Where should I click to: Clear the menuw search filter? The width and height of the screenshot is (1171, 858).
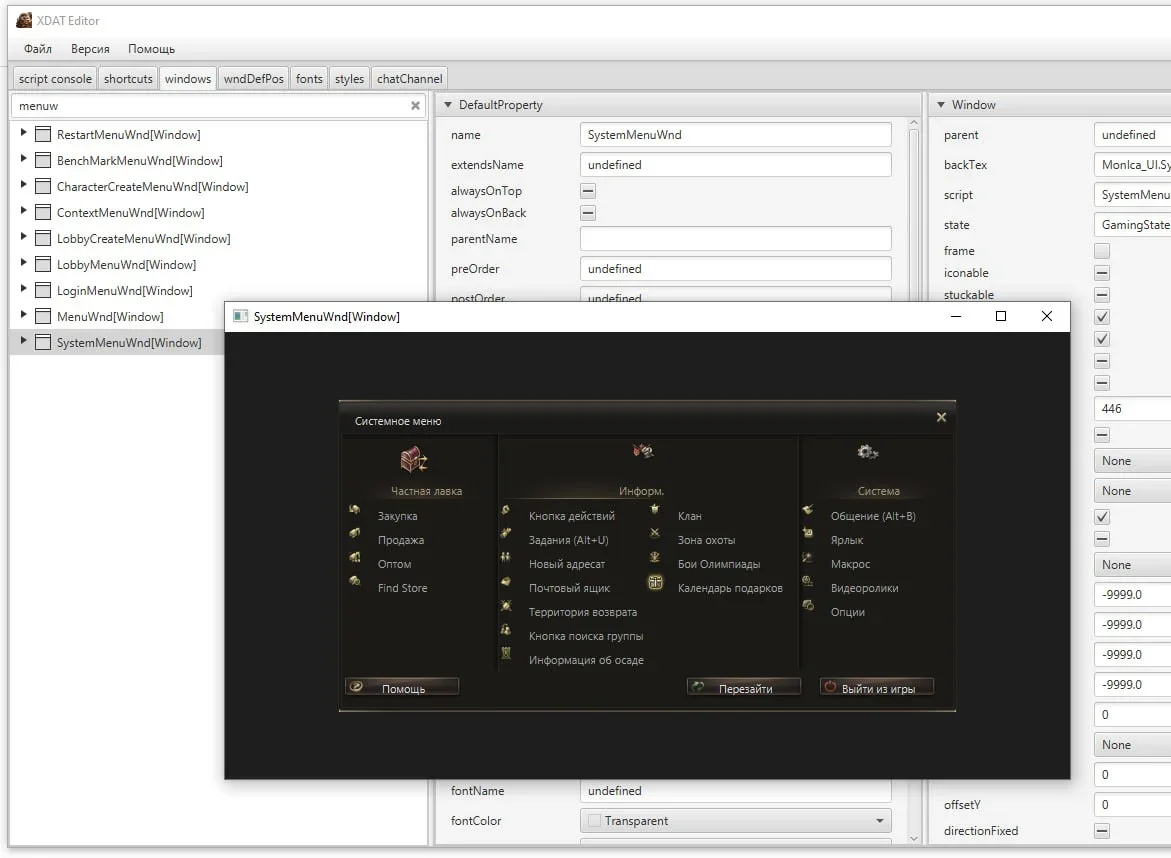(415, 106)
